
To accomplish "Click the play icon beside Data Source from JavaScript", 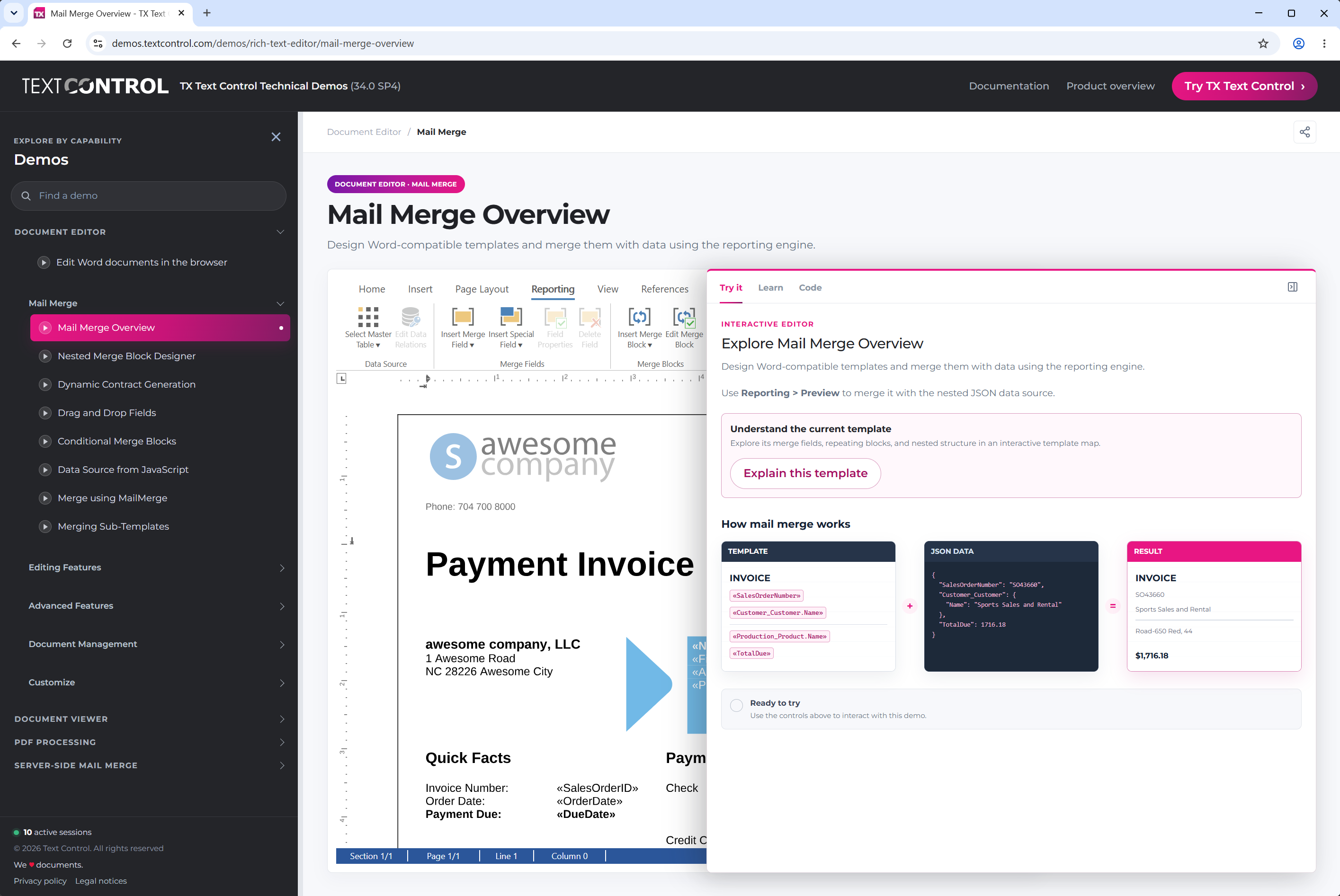I will coord(45,470).
